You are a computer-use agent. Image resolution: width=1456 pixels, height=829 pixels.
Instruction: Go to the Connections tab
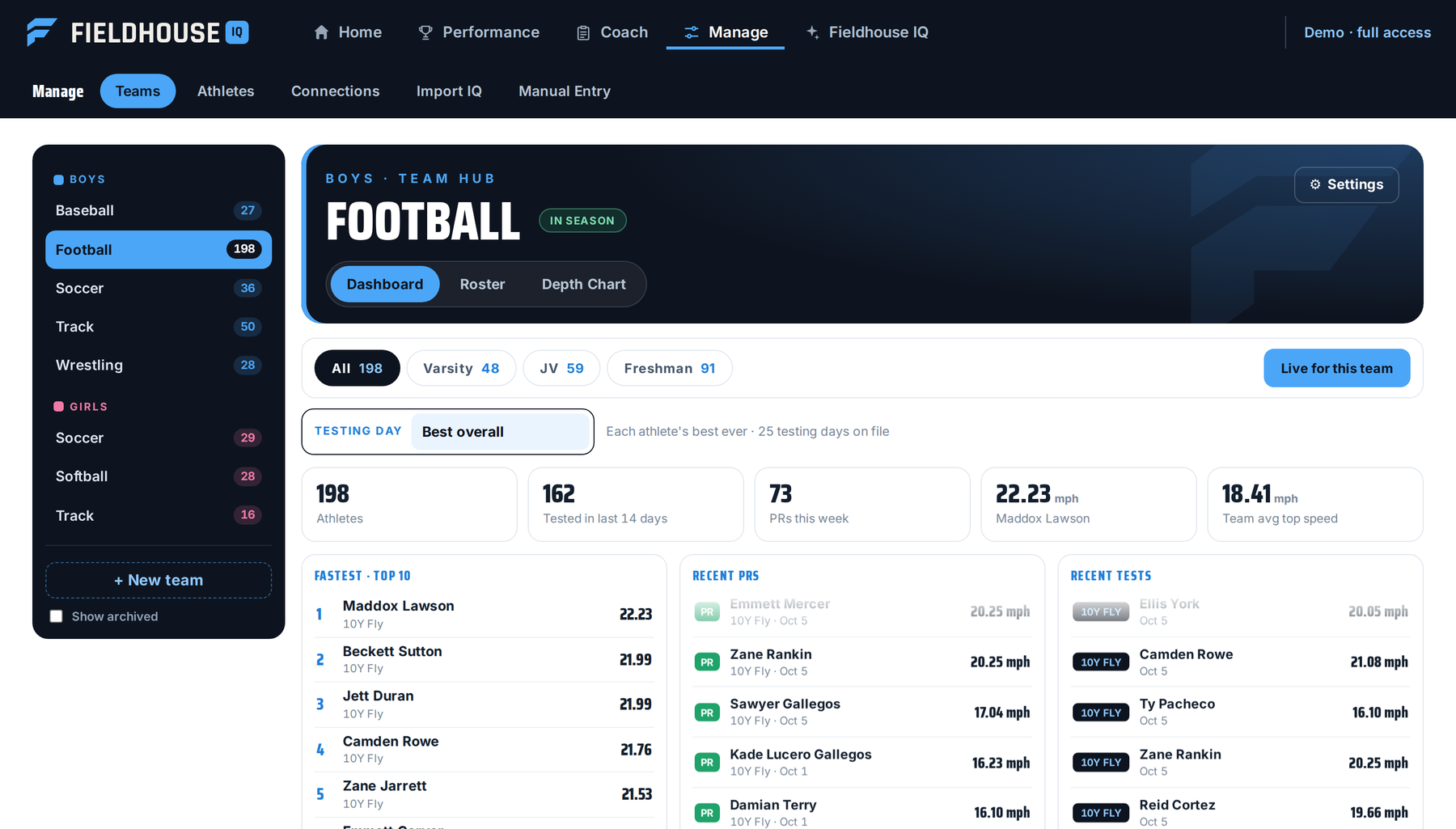click(335, 91)
